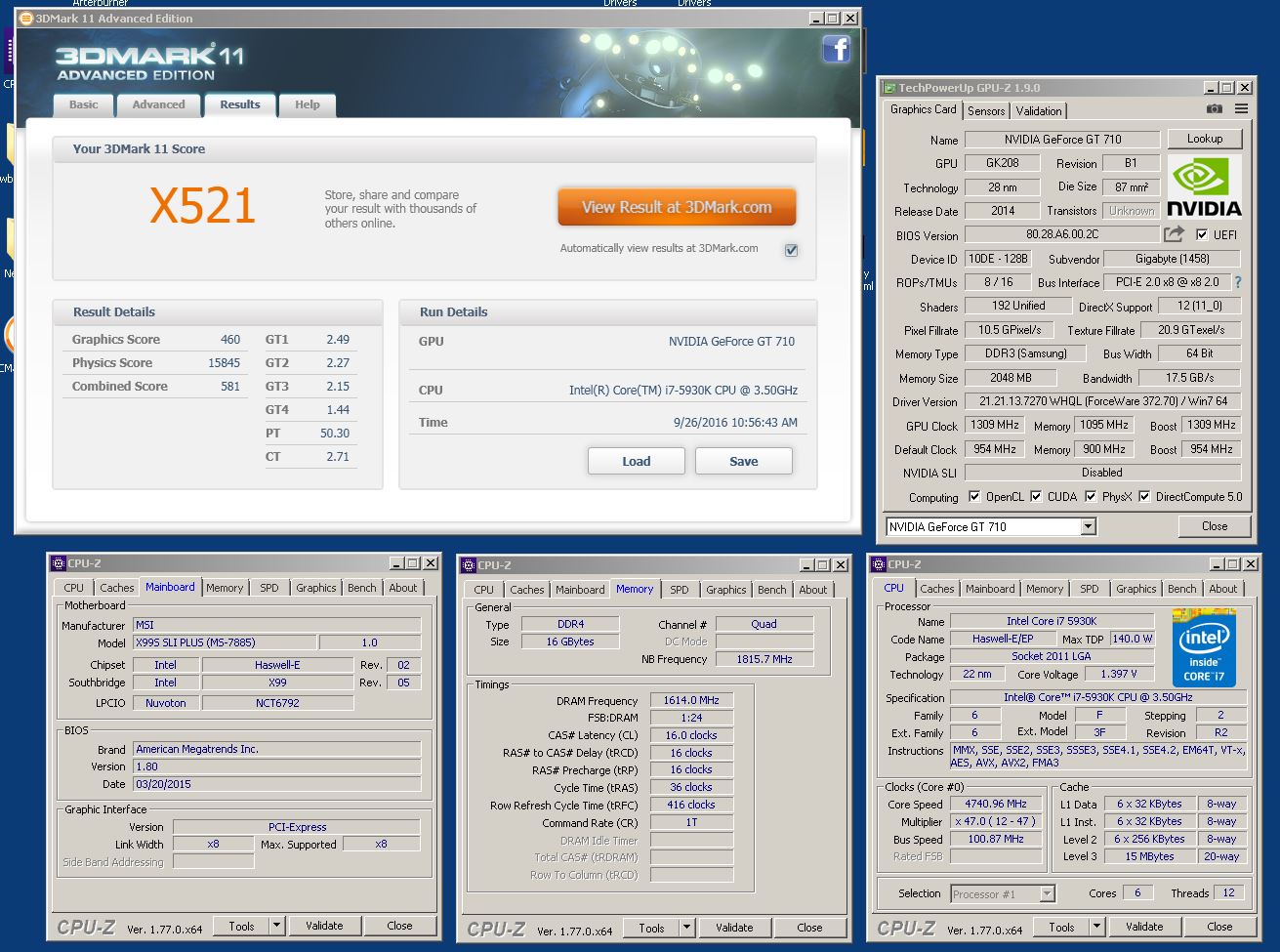Viewport: 1280px width, 952px height.
Task: Click the GPU-Z camera screenshot icon
Action: [1214, 109]
